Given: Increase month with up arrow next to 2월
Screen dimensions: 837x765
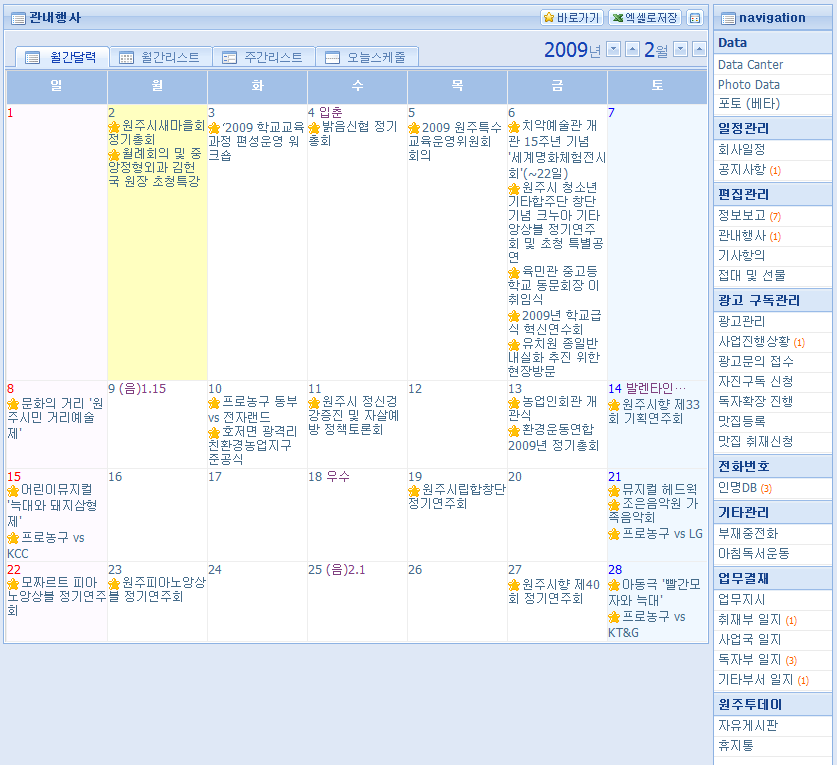Looking at the screenshot, I should (699, 50).
